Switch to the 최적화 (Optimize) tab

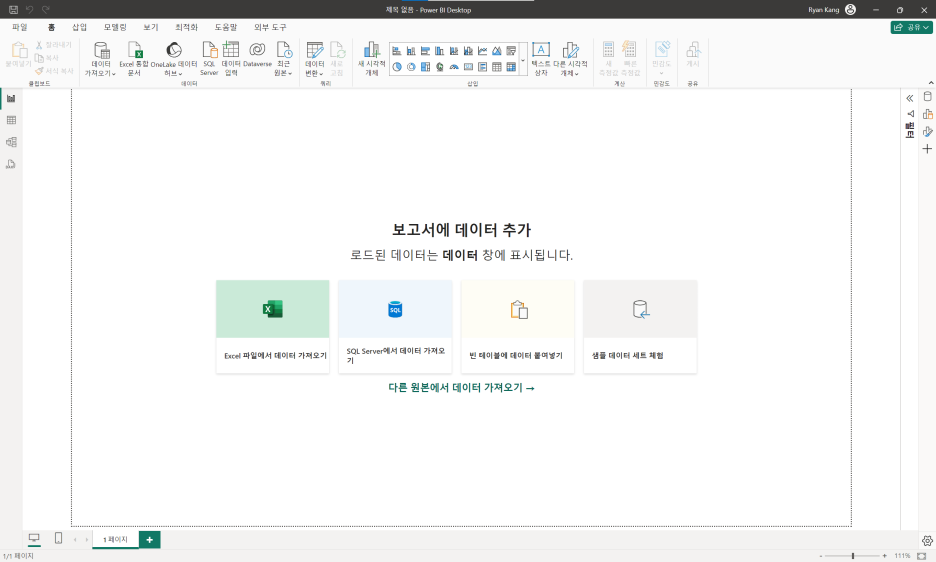pos(186,27)
